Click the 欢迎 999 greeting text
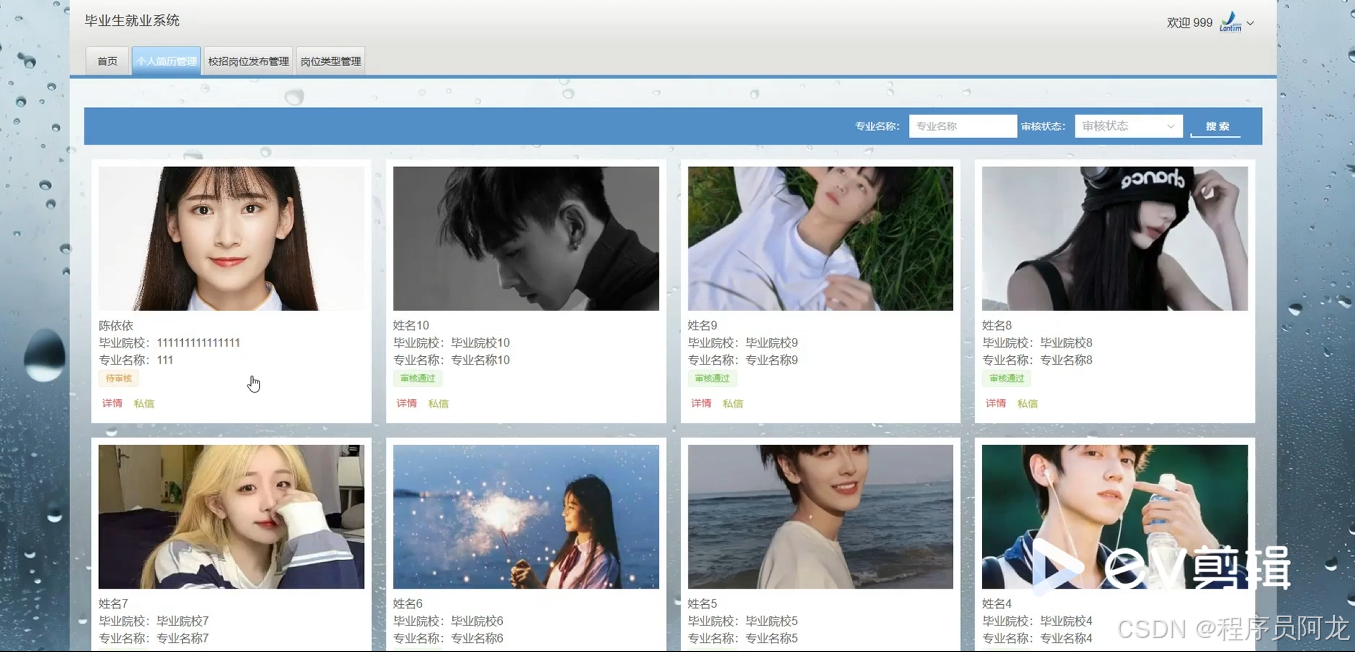The image size is (1355, 652). (1190, 23)
